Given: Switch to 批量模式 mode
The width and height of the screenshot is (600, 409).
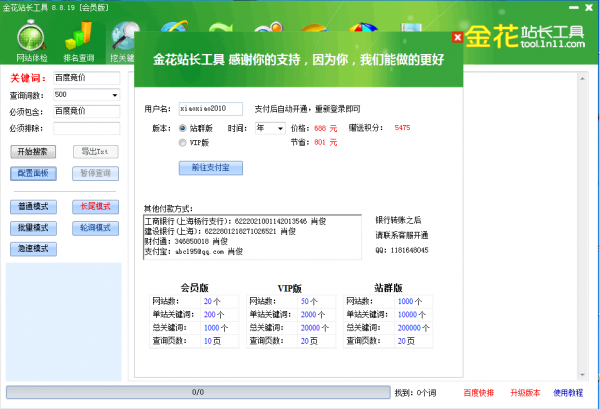Looking at the screenshot, I should point(33,228).
